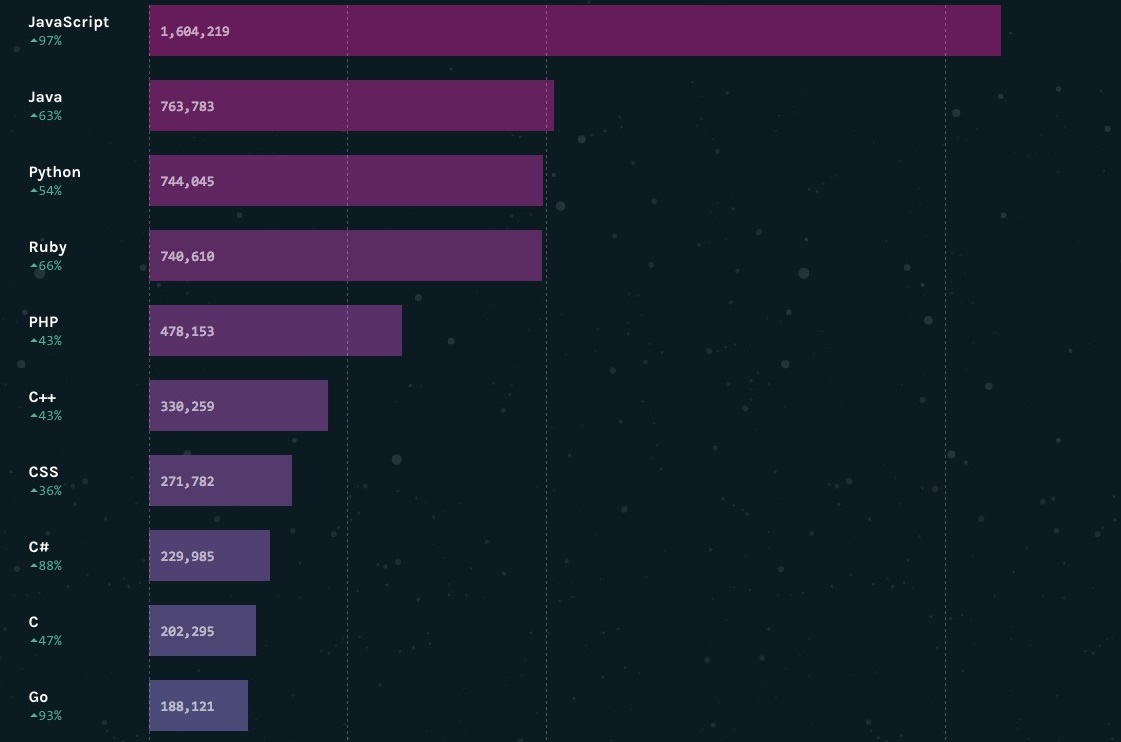Image resolution: width=1121 pixels, height=742 pixels.
Task: Click the Java bar showing 763,783
Action: [351, 106]
